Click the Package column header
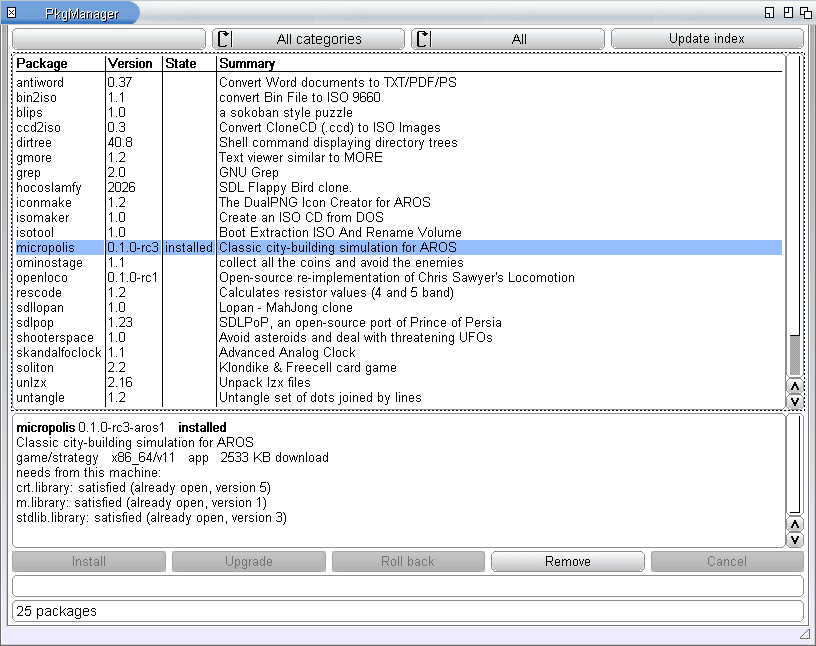 pos(42,64)
